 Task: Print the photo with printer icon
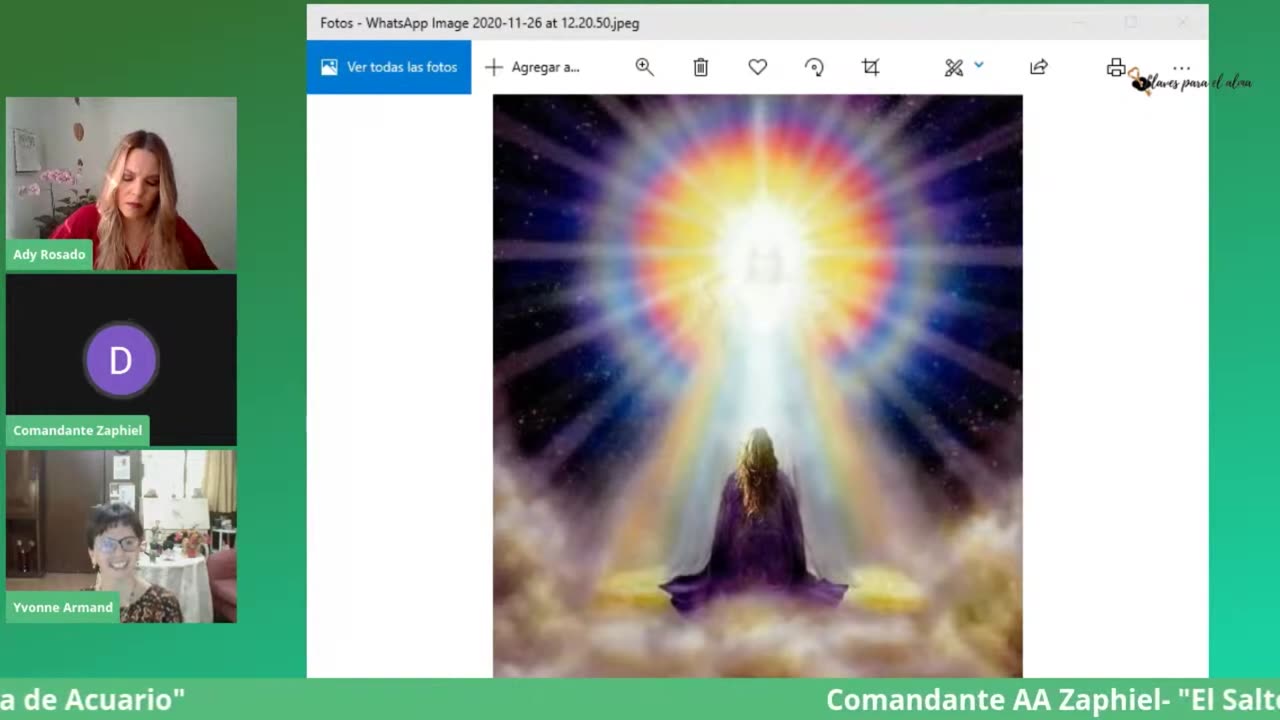1116,67
